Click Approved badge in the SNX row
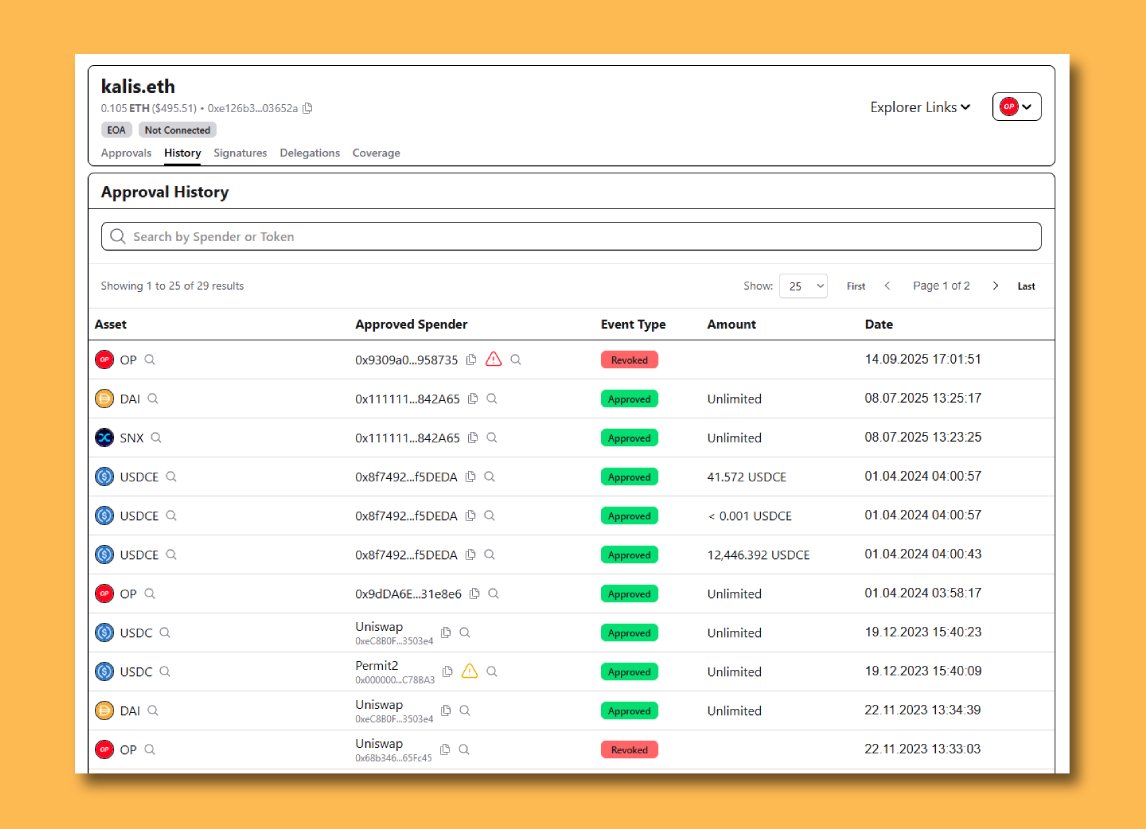The width and height of the screenshot is (1146, 829). coord(629,438)
